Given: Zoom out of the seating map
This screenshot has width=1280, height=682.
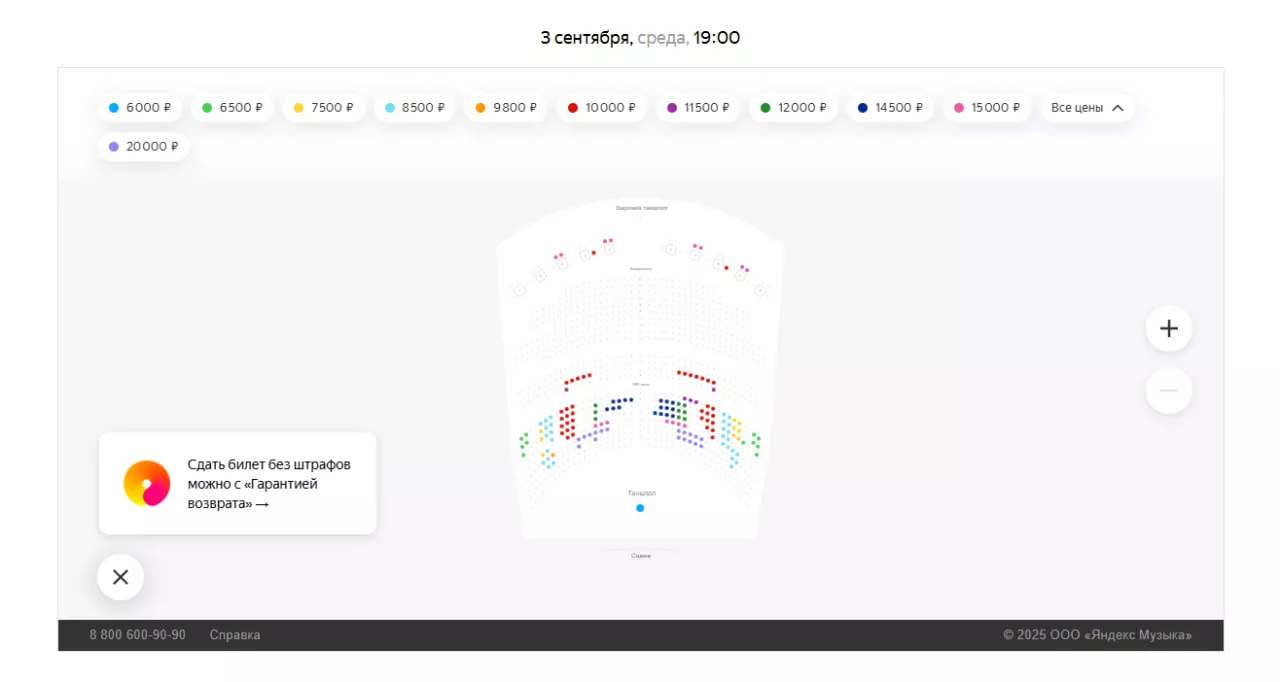Looking at the screenshot, I should (1168, 390).
